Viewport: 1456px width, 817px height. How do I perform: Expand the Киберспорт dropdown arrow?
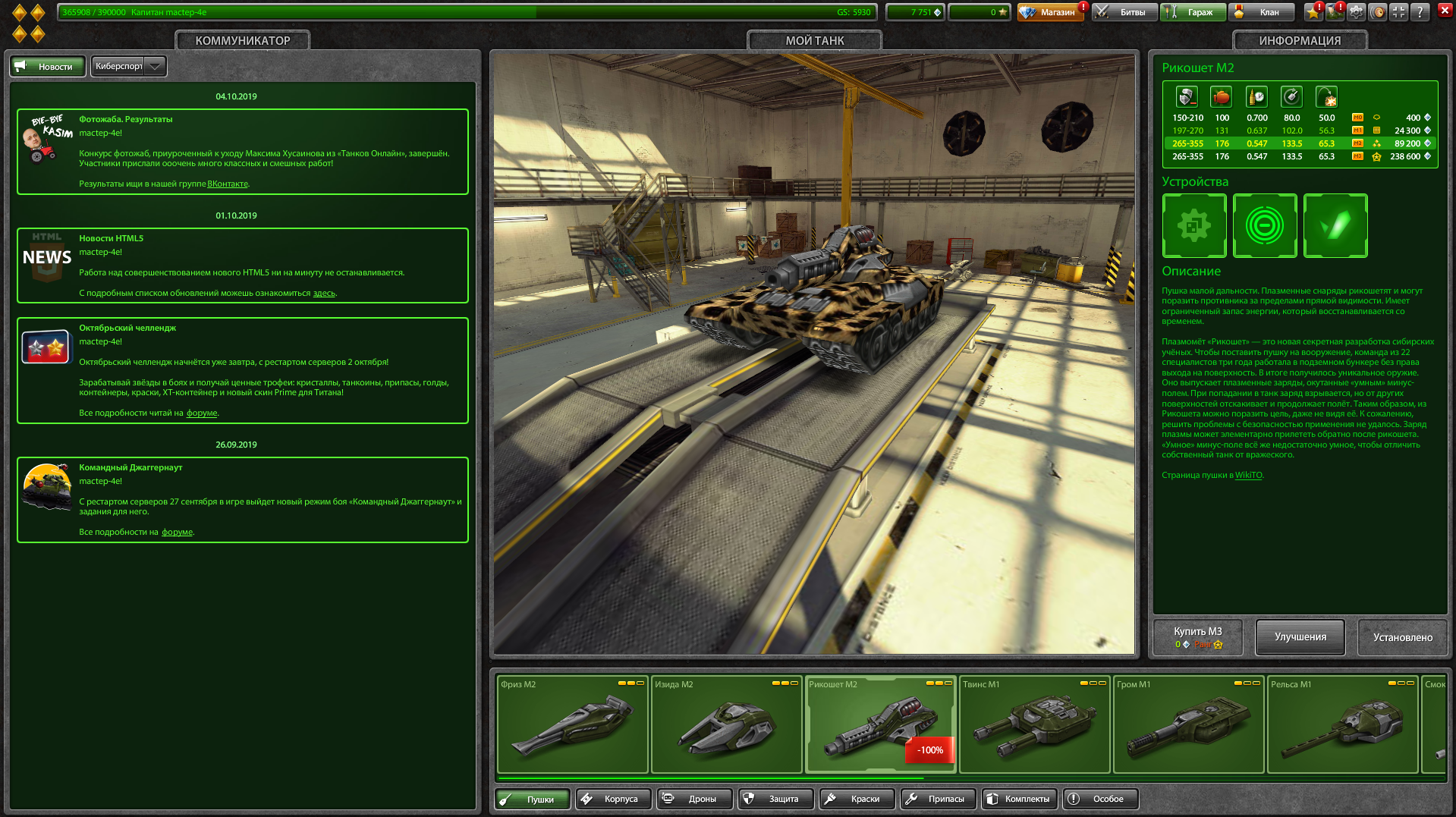155,67
